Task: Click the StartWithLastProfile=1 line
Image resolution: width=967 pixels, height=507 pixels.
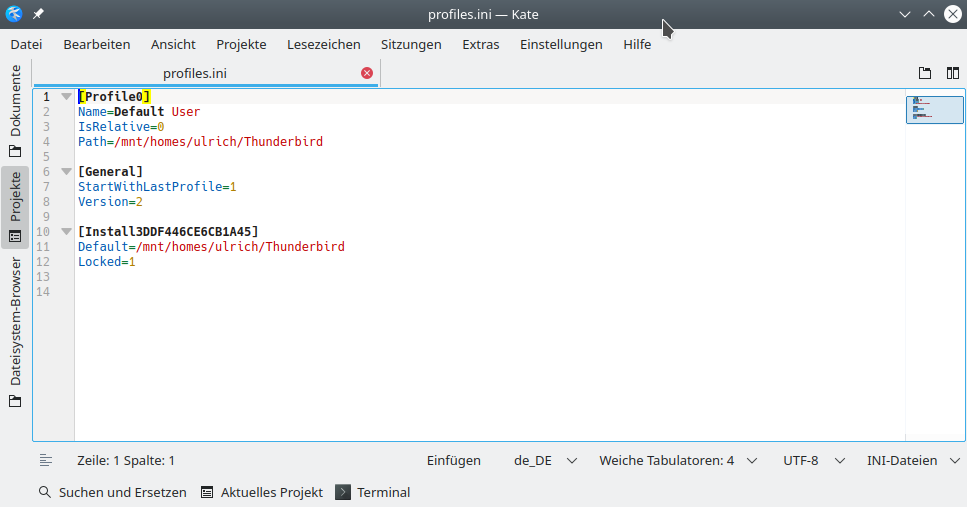Action: pos(157,187)
